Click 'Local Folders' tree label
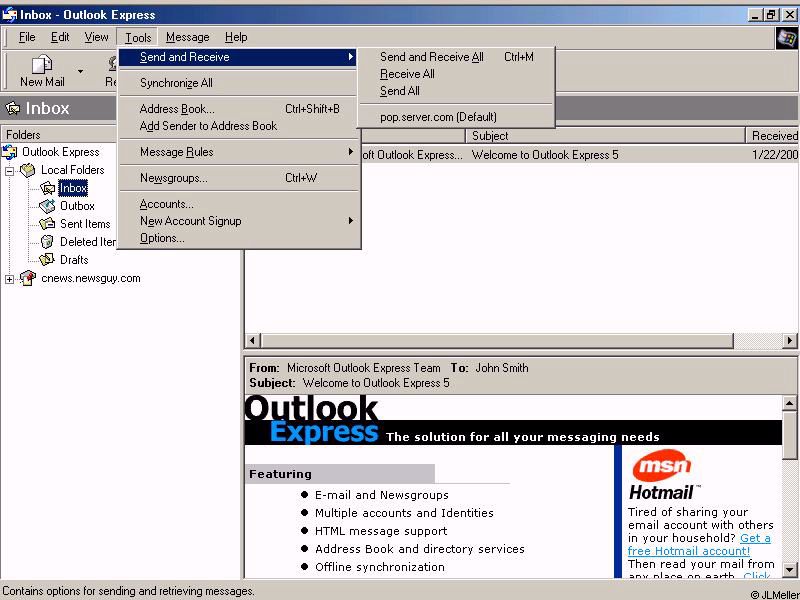Image resolution: width=800 pixels, height=600 pixels. click(72, 170)
